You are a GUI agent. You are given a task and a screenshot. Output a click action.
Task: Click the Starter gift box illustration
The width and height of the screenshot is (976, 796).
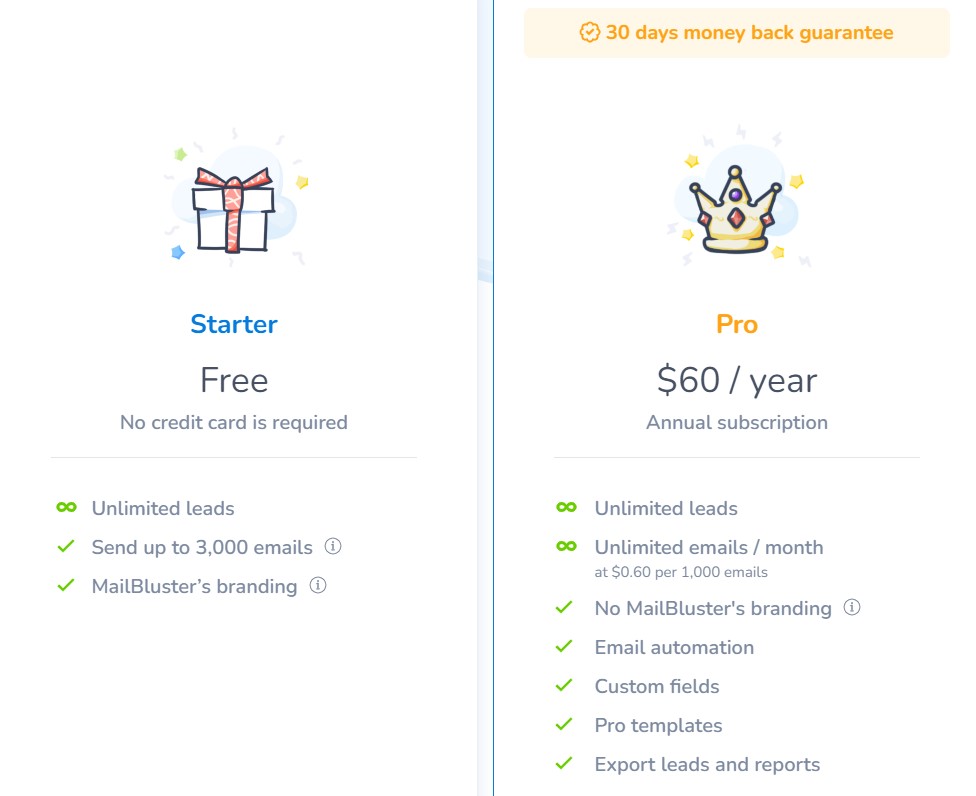(x=235, y=199)
